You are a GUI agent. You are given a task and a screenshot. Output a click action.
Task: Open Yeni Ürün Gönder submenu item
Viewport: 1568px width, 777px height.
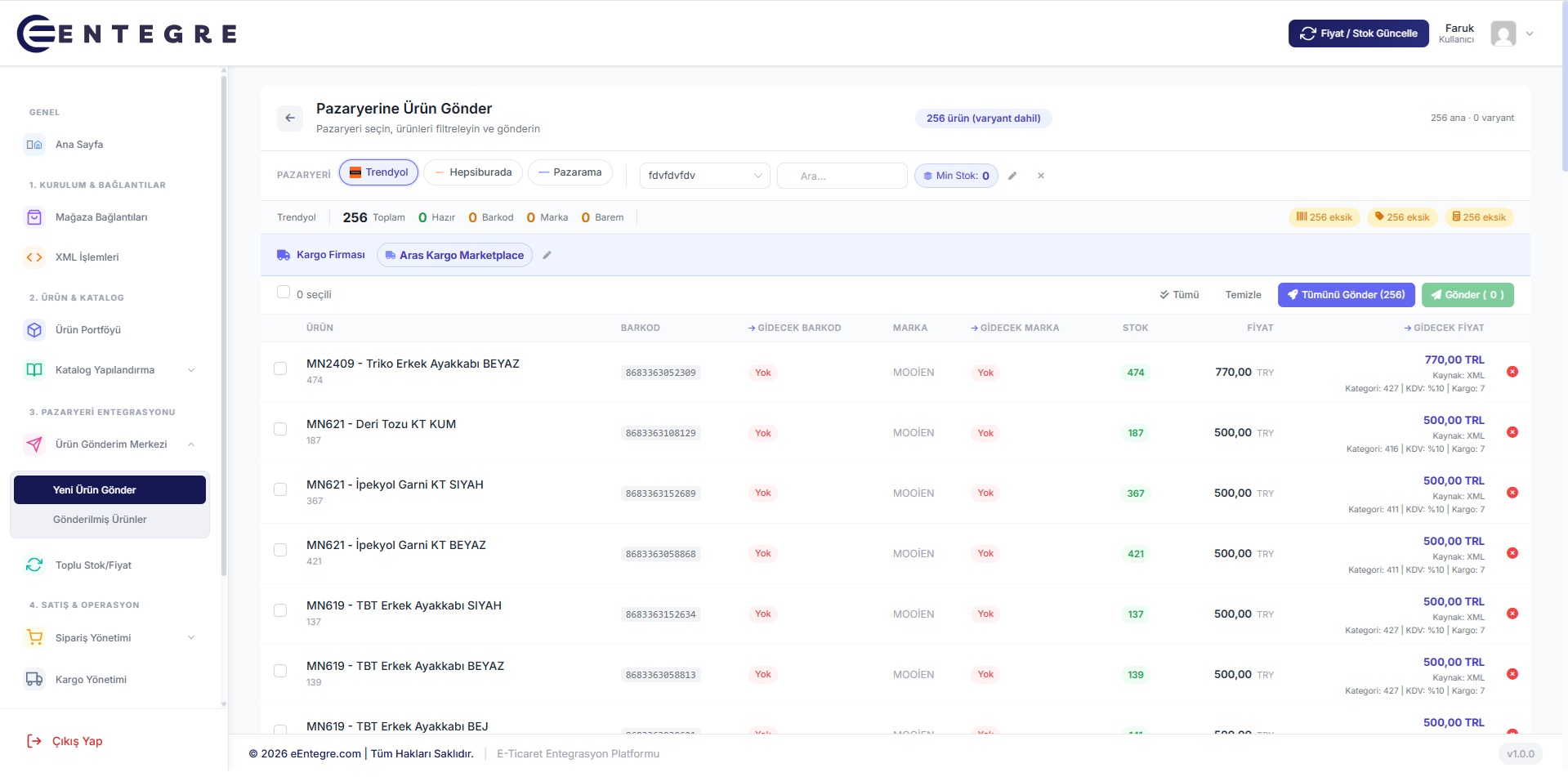pos(109,490)
